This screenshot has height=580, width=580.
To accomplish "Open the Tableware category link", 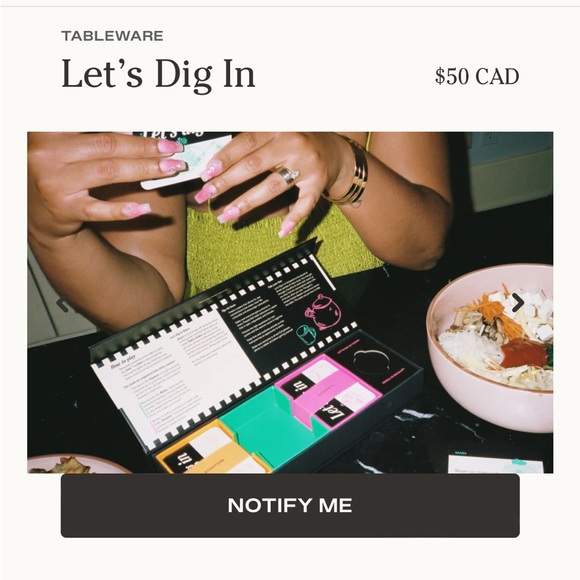I will [112, 36].
